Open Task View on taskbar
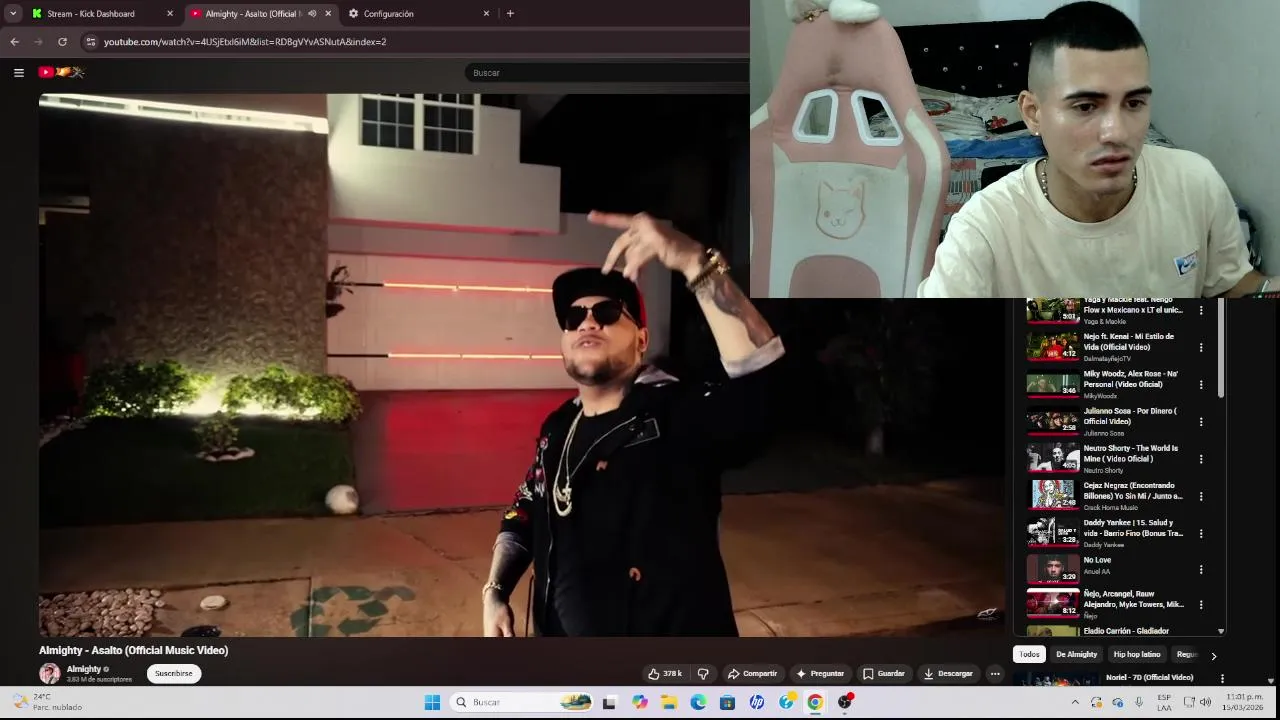Viewport: 1280px width, 720px height. click(609, 702)
